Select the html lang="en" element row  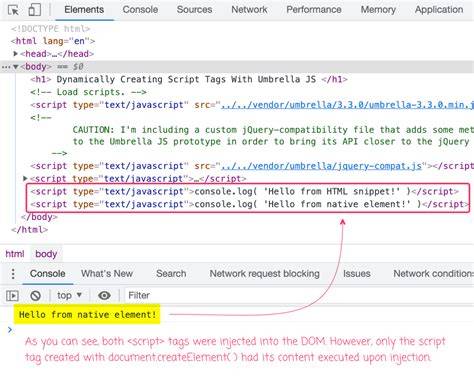click(x=53, y=41)
